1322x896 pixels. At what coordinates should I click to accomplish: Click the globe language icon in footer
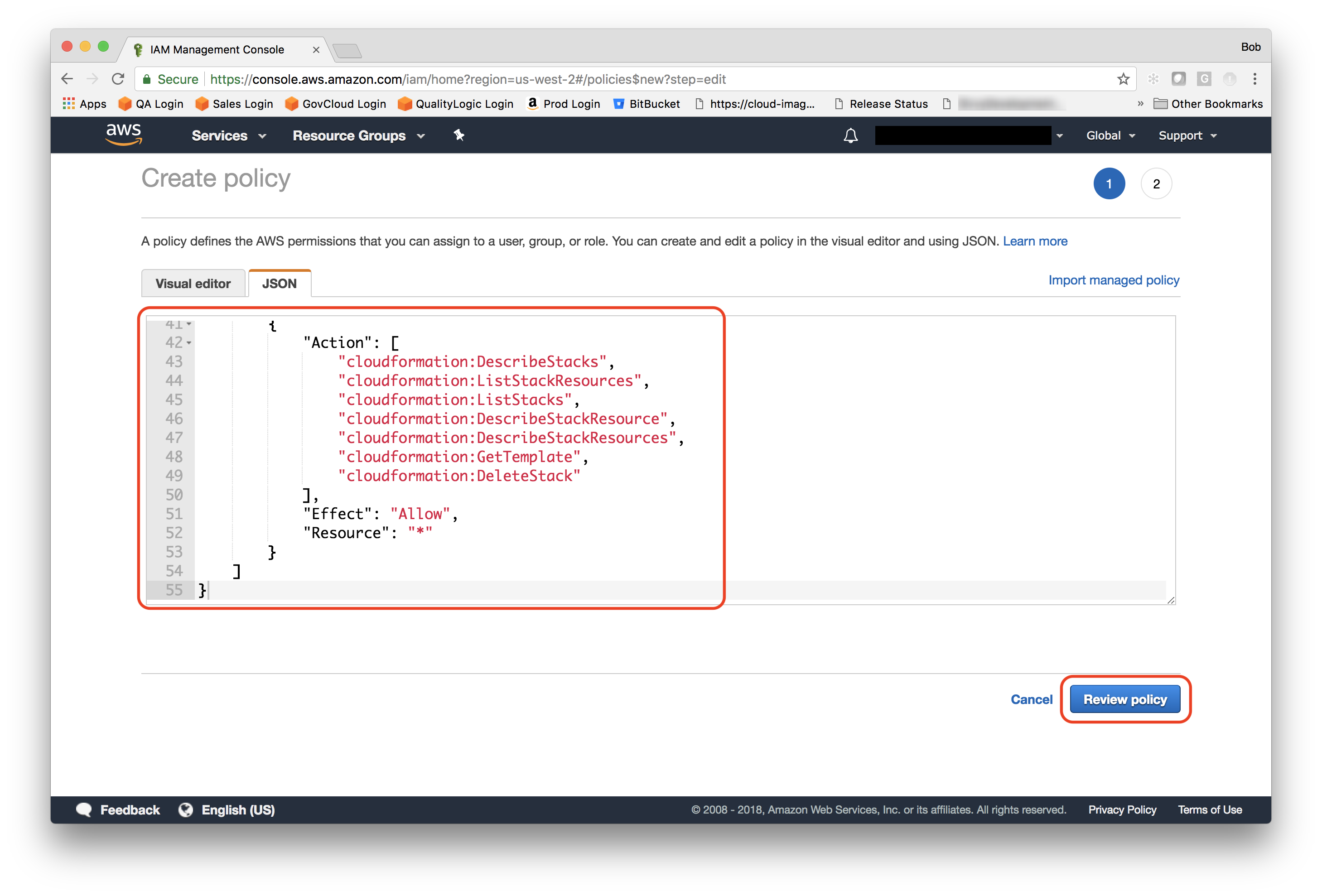click(185, 809)
